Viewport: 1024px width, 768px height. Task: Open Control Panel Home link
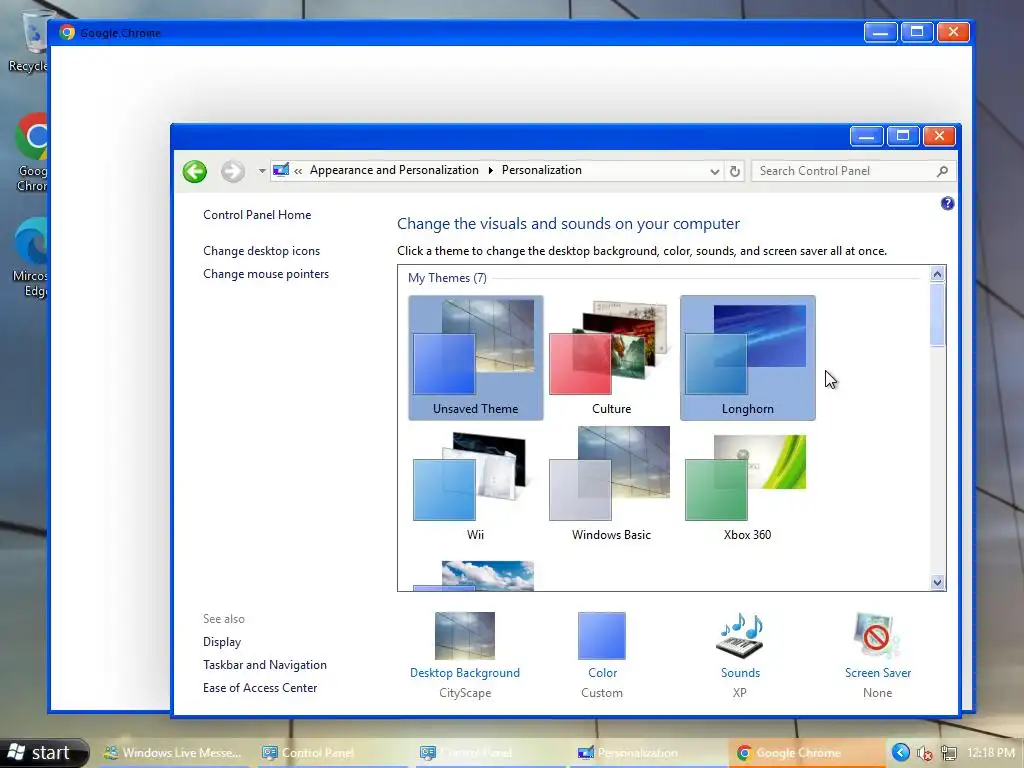(257, 215)
